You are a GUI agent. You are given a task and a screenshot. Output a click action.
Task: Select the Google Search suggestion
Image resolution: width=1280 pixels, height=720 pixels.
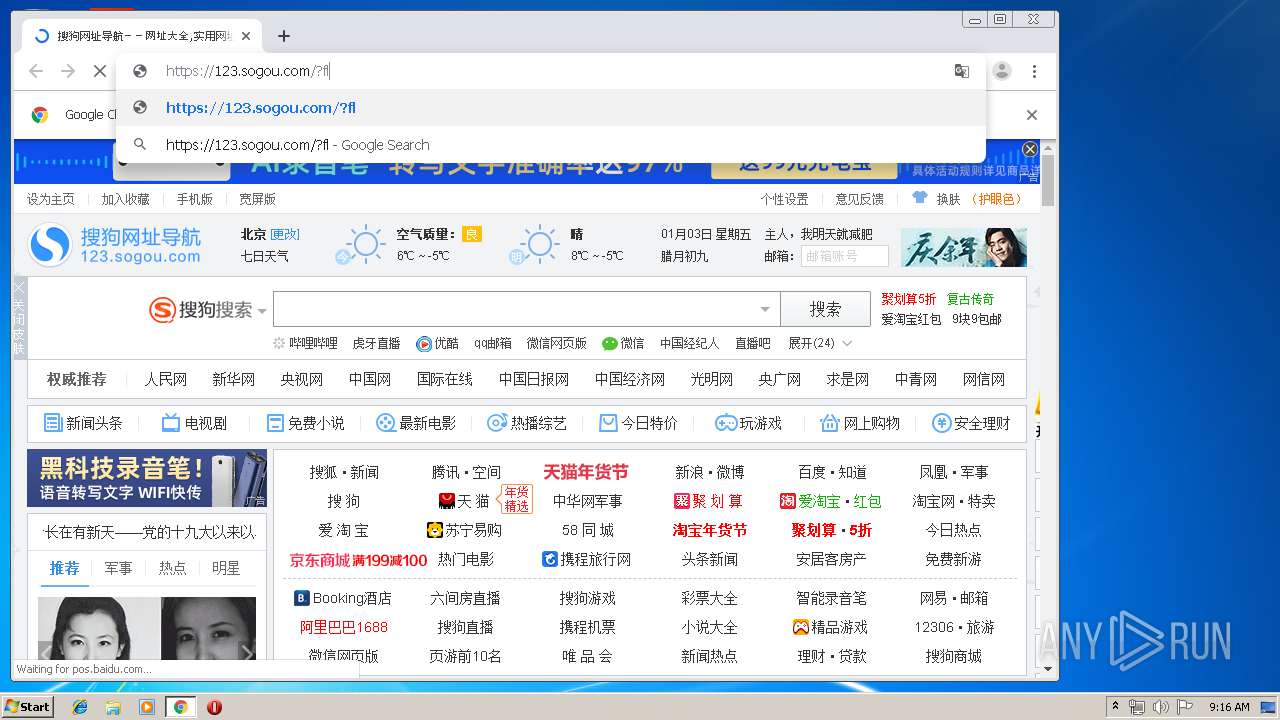(x=551, y=144)
